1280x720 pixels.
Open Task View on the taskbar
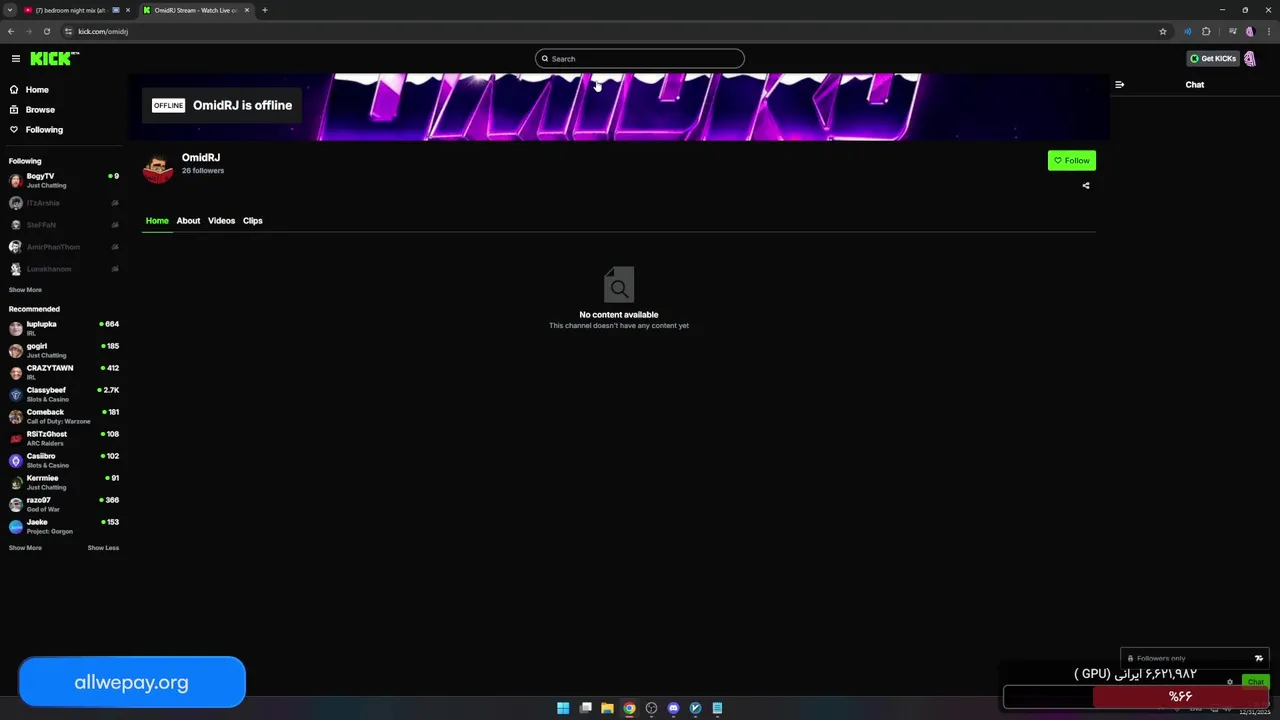click(585, 708)
